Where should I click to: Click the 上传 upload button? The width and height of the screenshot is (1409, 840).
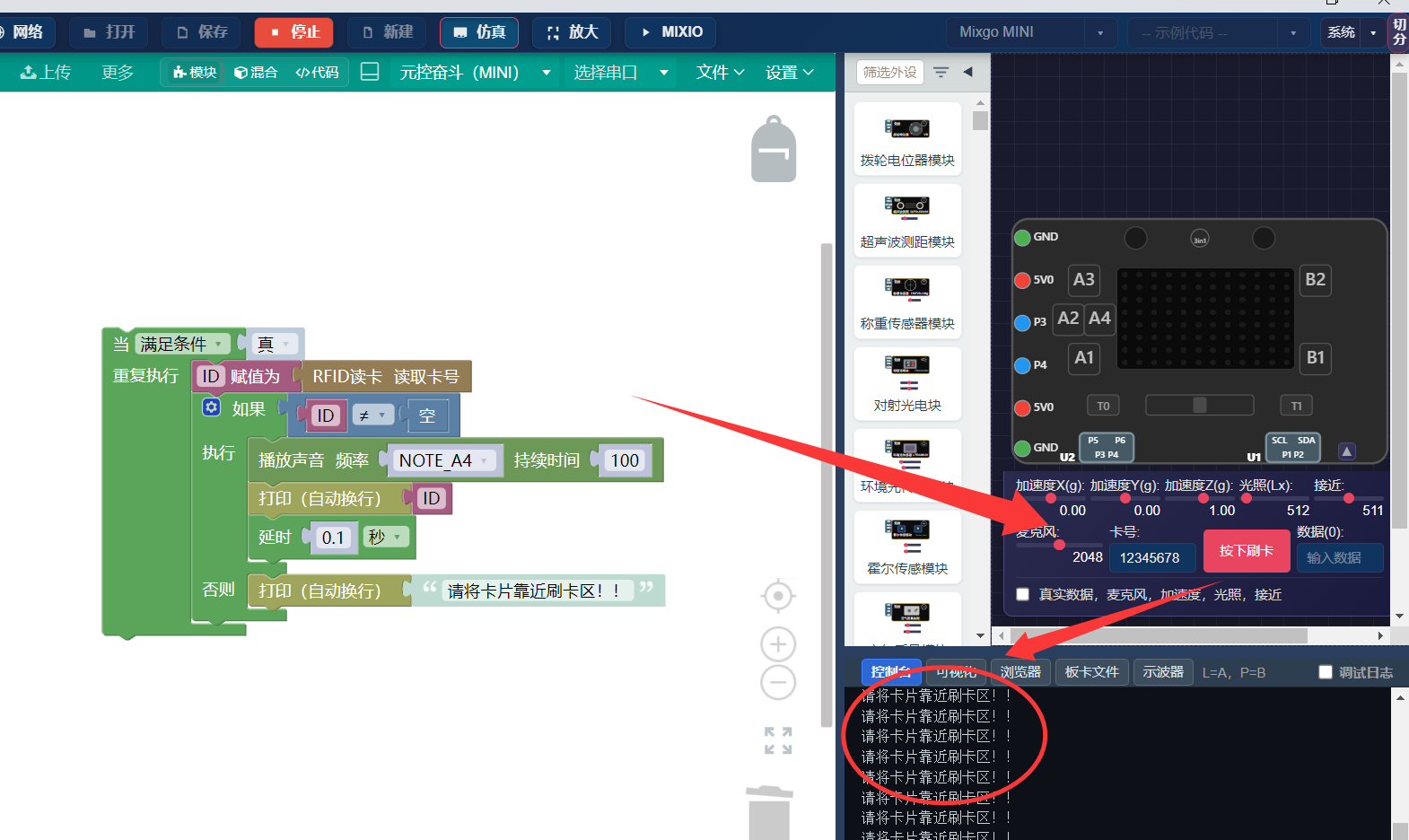(x=46, y=72)
